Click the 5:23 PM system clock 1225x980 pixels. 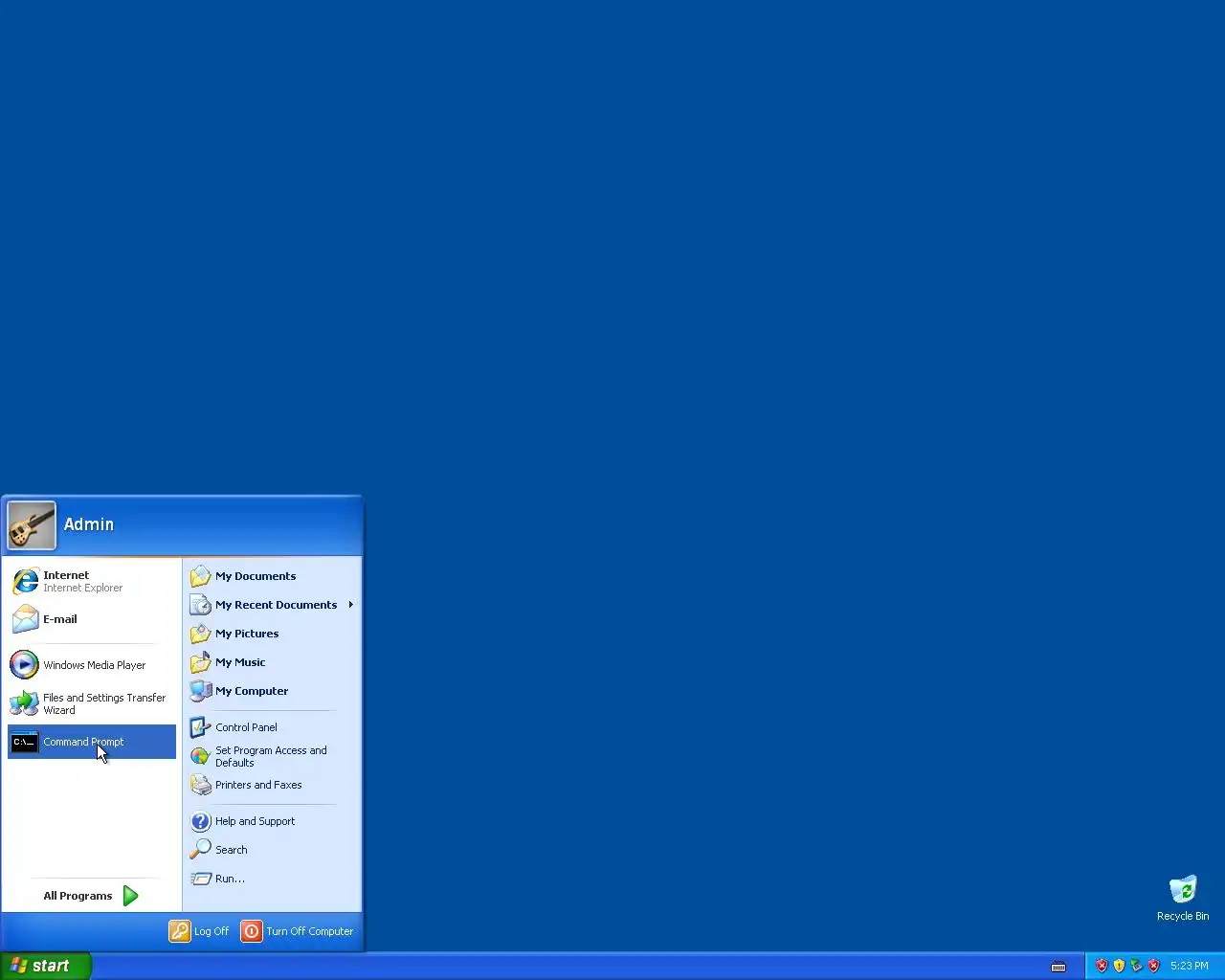(x=1190, y=966)
